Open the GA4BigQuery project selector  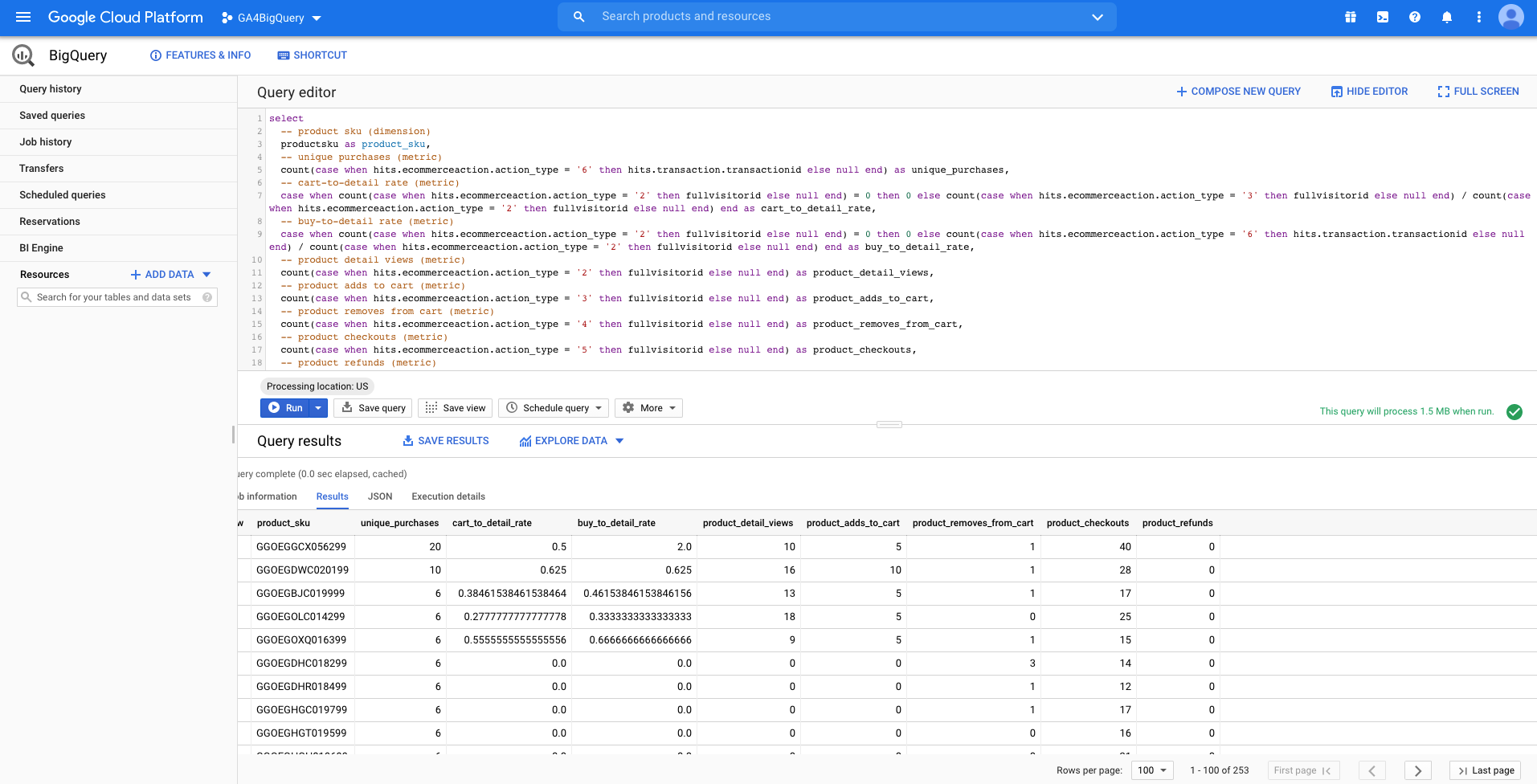coord(272,18)
